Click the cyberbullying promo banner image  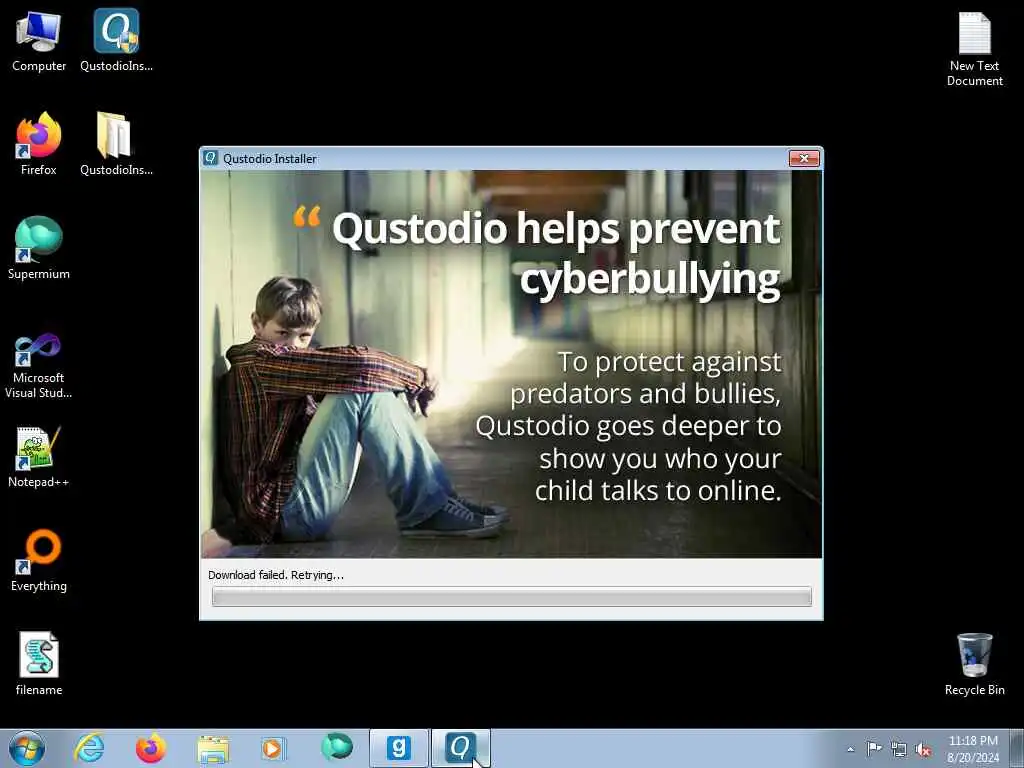511,364
